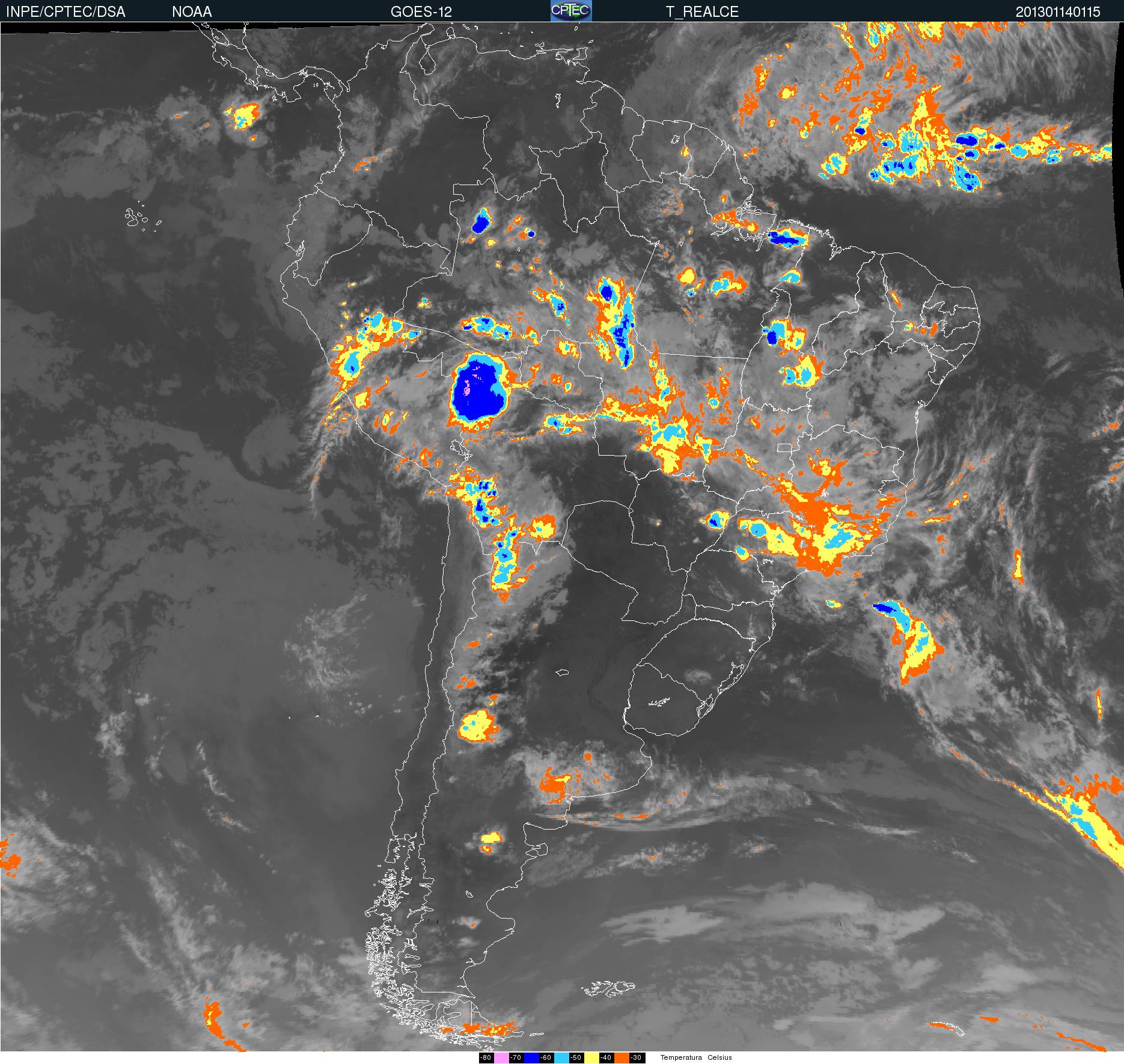Click the CPTEC logo in header
1124x1064 pixels.
coord(571,11)
